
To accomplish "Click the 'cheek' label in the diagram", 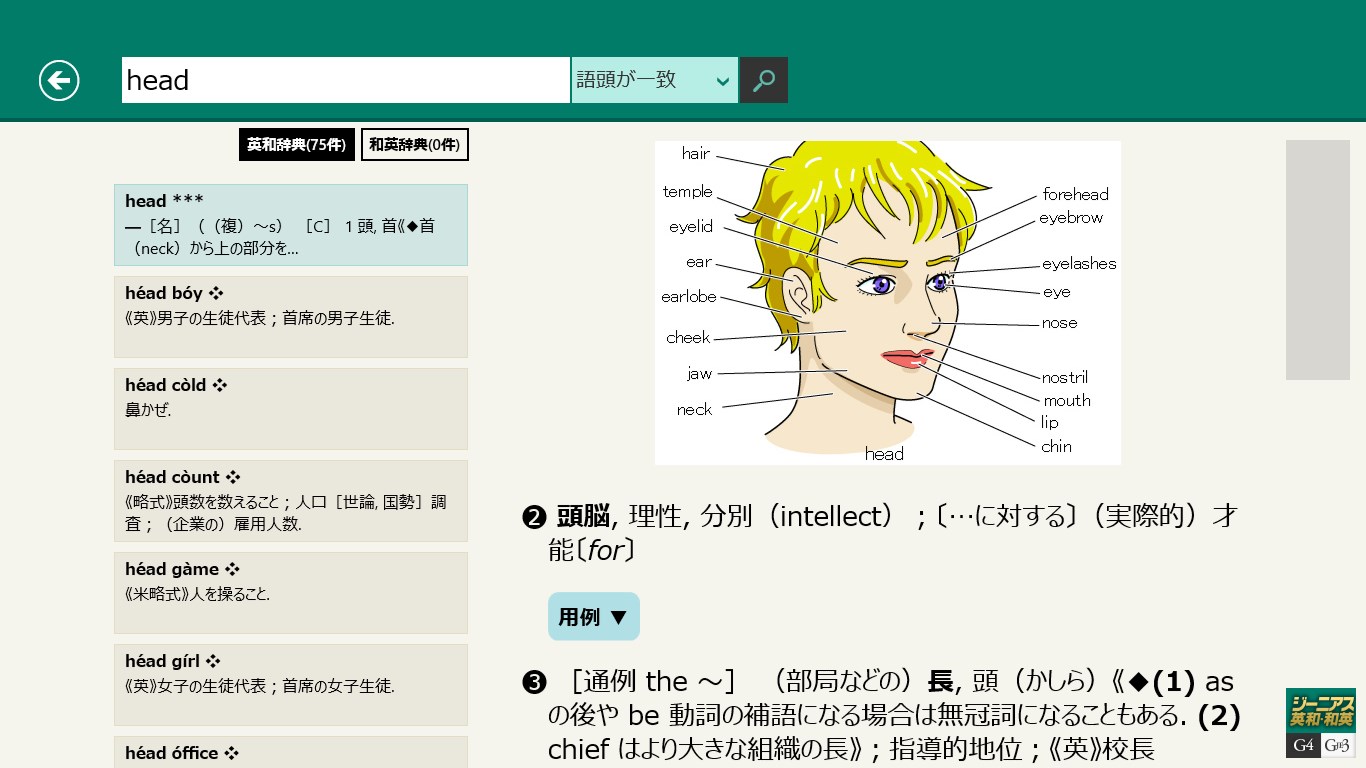I will pyautogui.click(x=688, y=338).
